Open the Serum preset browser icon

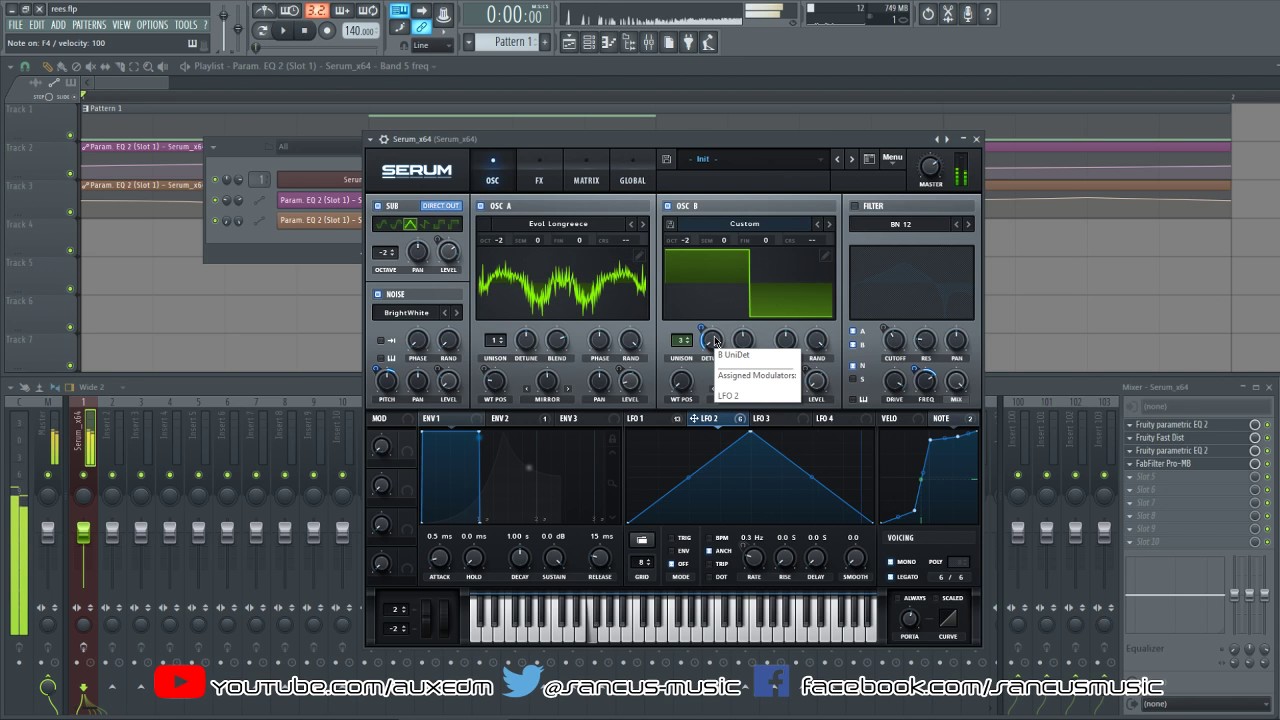pos(869,159)
